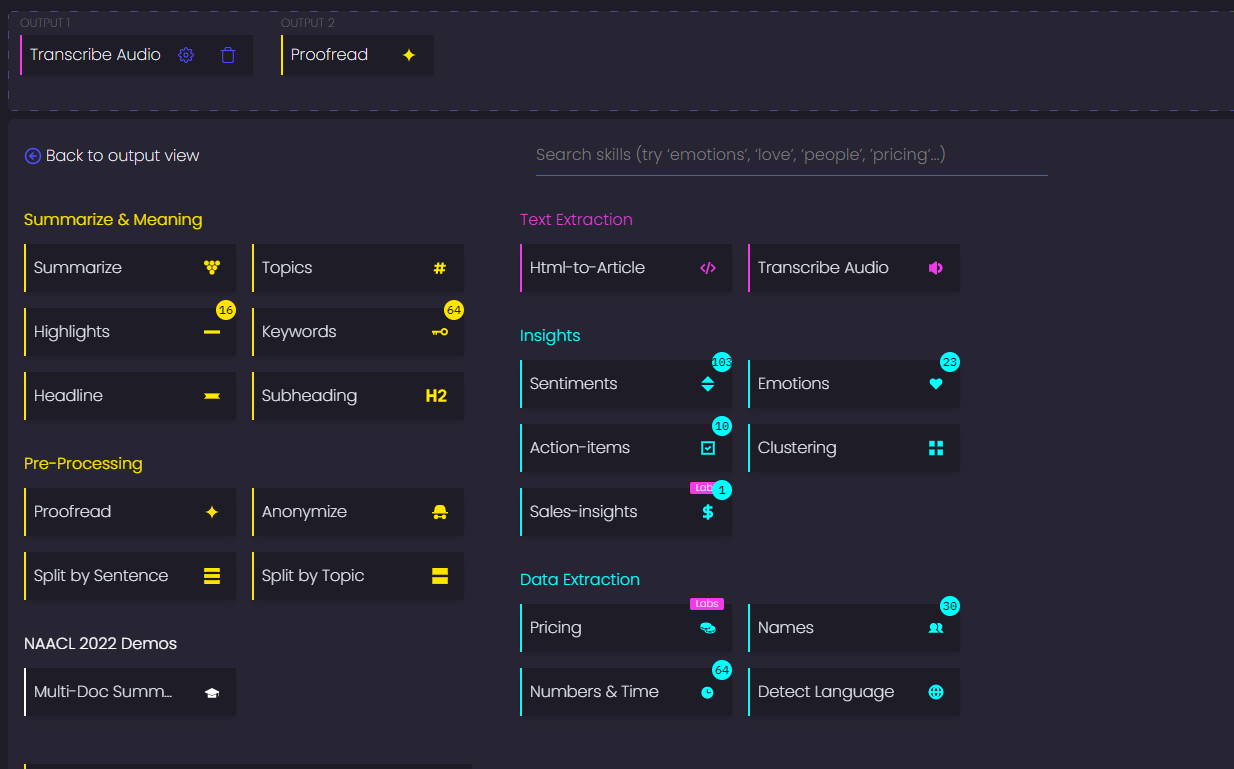Click the 23 count badge on Emotions
This screenshot has width=1234, height=769.
pyautogui.click(x=950, y=362)
